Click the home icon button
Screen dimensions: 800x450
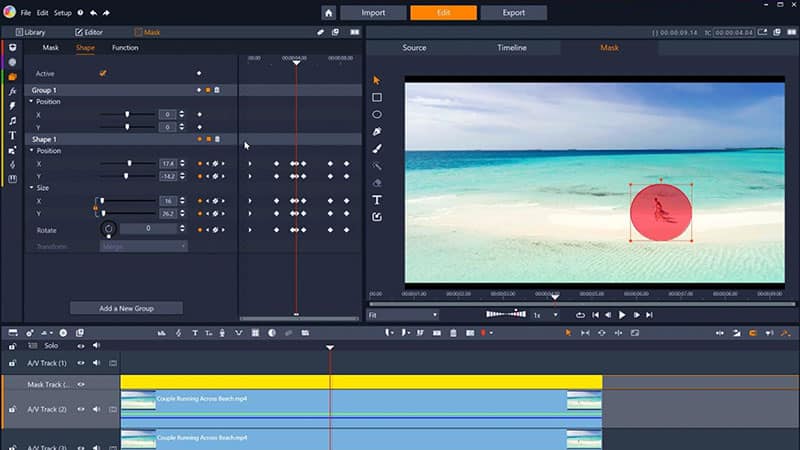[x=329, y=13]
